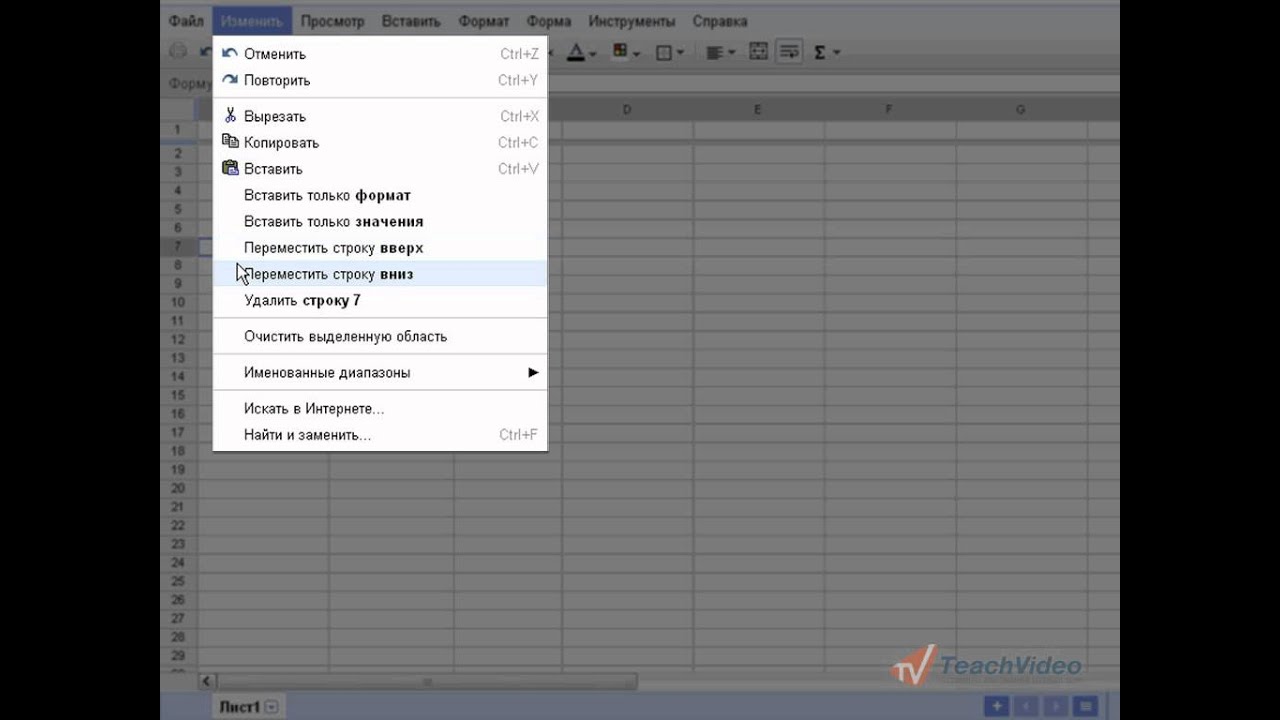Click the next-sheet arrow at bottom right
This screenshot has width=1280, height=720.
[1056, 706]
